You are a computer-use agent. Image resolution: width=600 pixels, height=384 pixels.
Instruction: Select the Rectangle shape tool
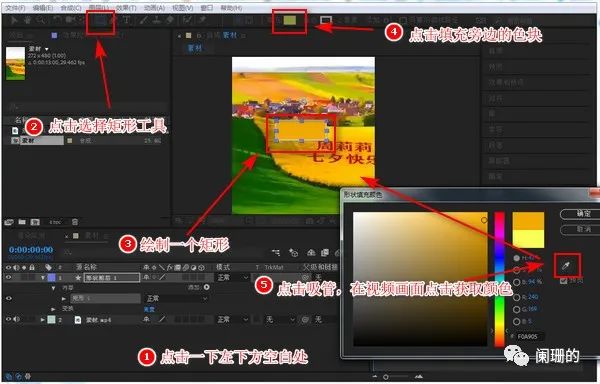pyautogui.click(x=101, y=21)
